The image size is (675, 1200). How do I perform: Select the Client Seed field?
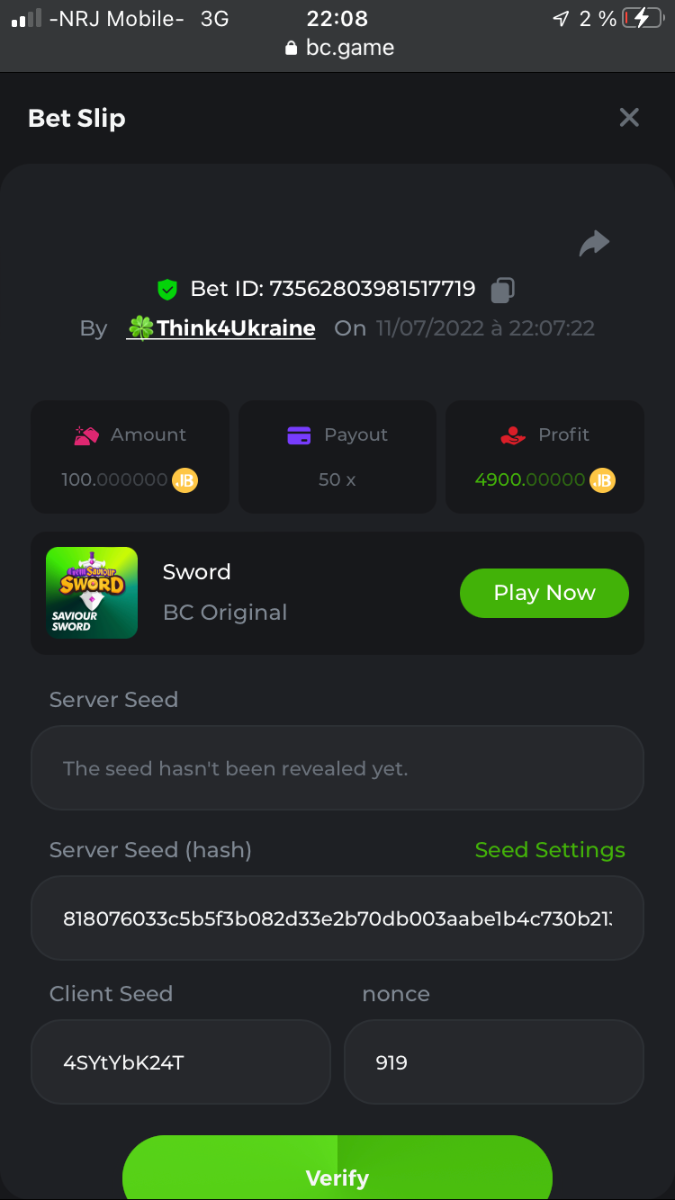point(180,1062)
